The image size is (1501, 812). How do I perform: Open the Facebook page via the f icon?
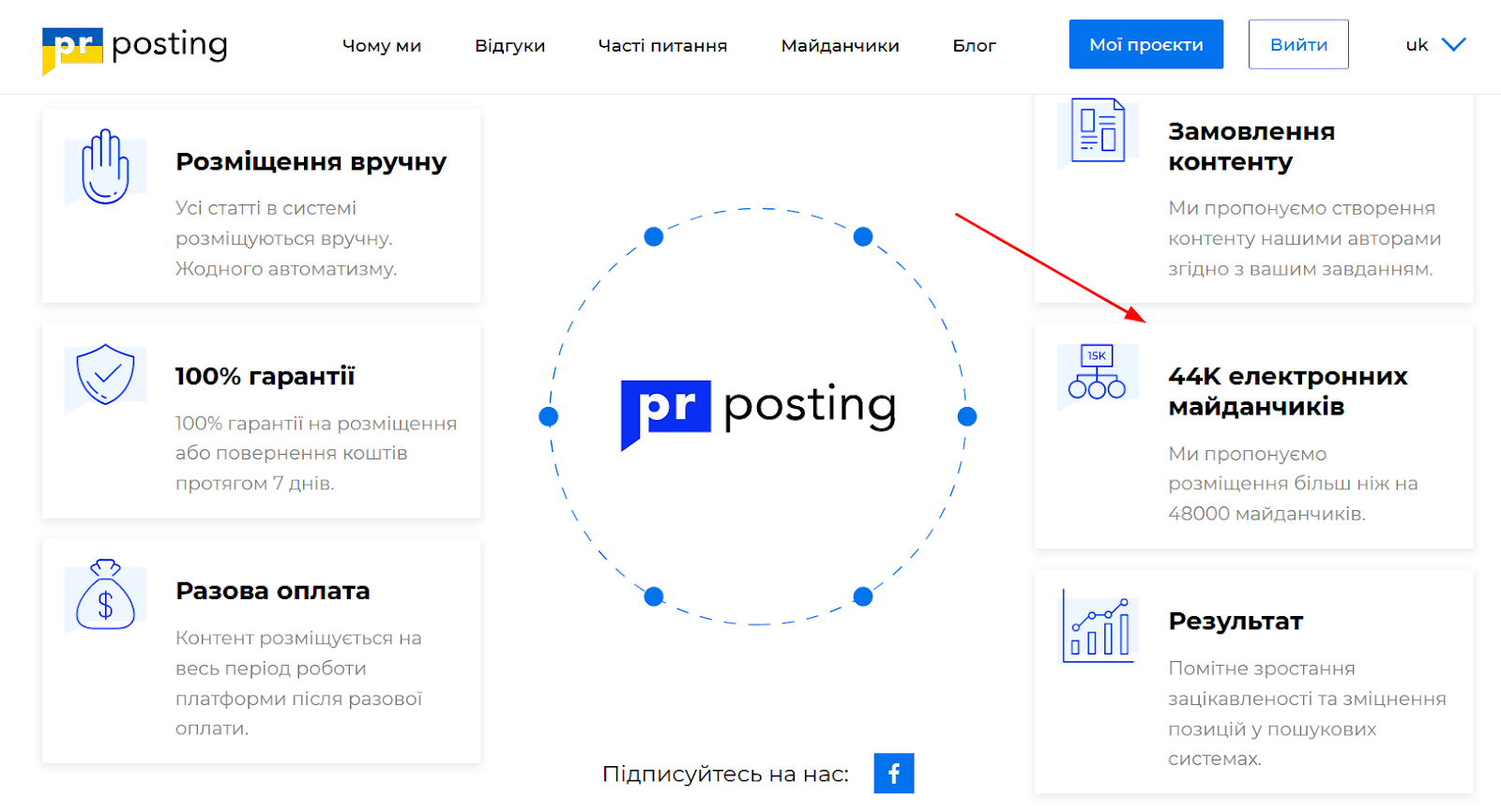[x=894, y=774]
